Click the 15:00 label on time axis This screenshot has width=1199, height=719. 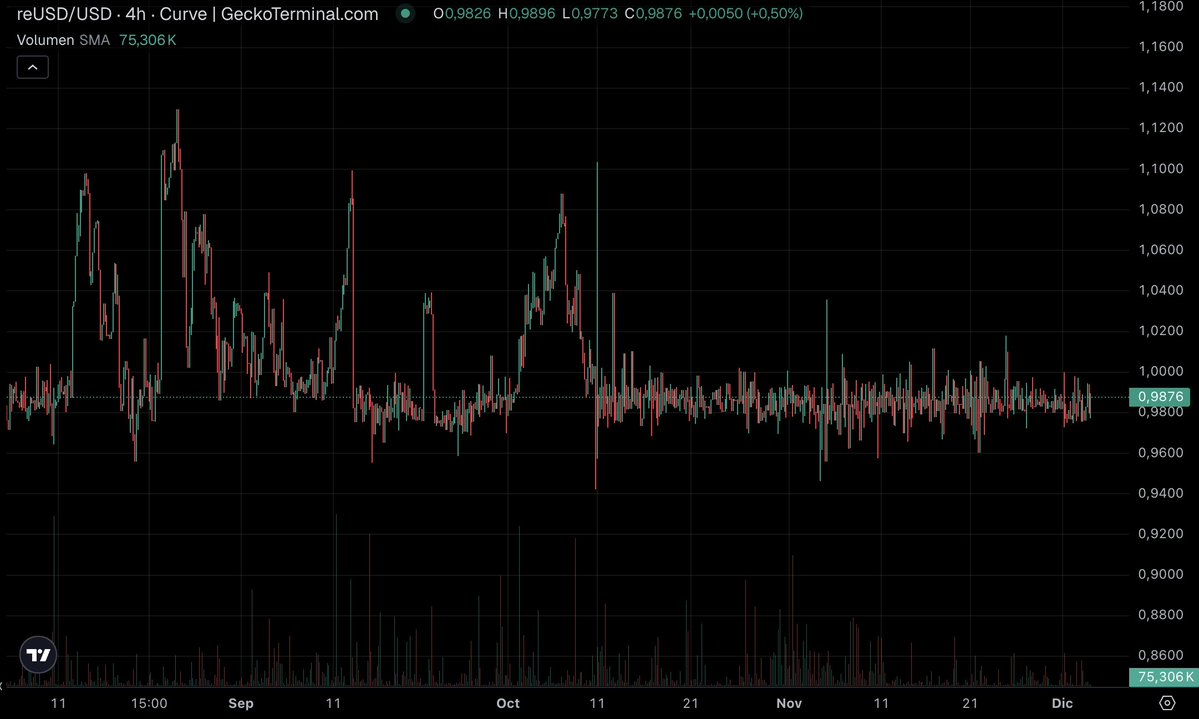tap(149, 703)
